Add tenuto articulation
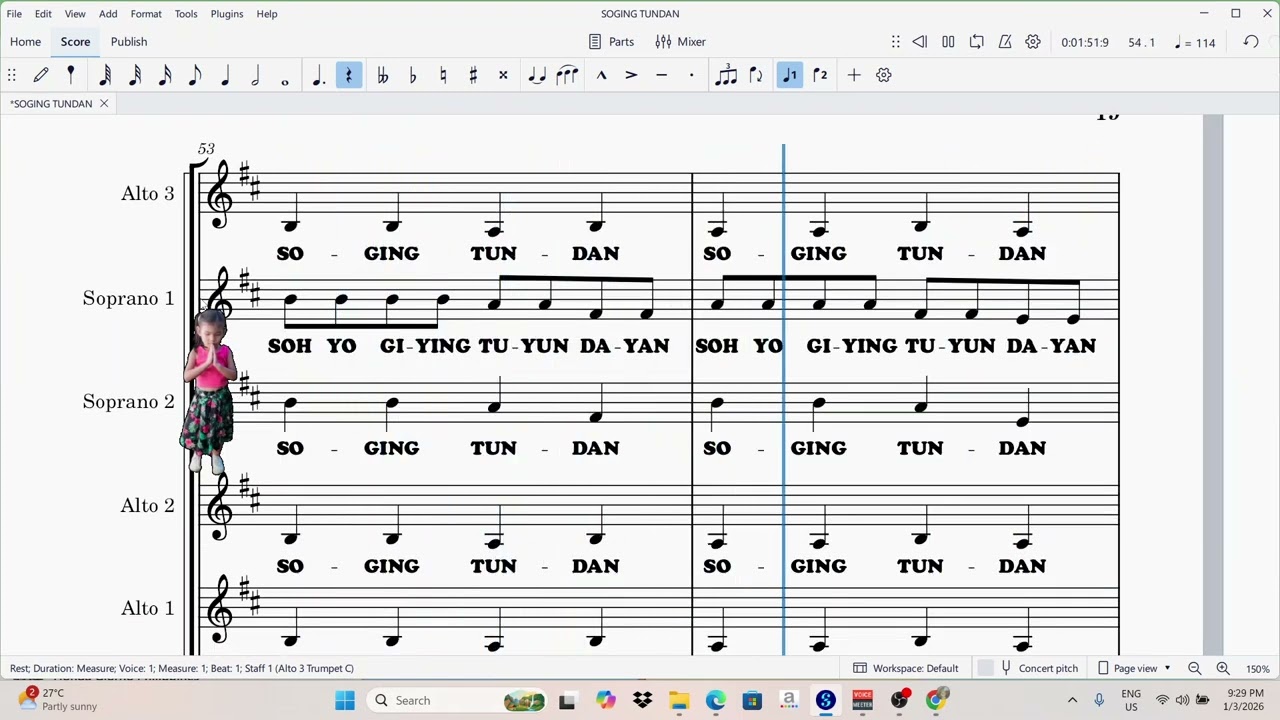The image size is (1280, 720). 661,75
